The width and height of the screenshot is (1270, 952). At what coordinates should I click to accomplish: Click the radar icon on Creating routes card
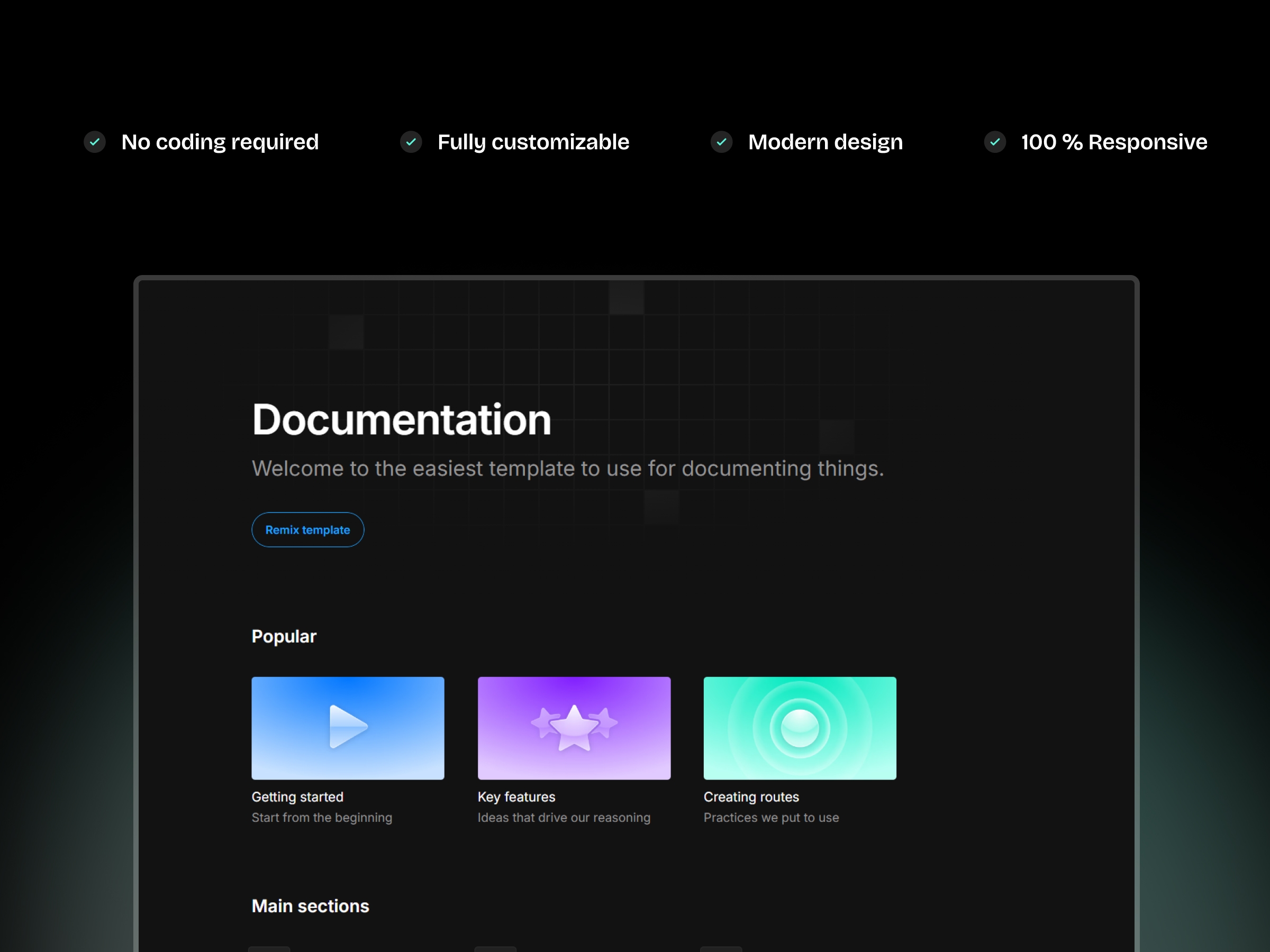point(799,728)
